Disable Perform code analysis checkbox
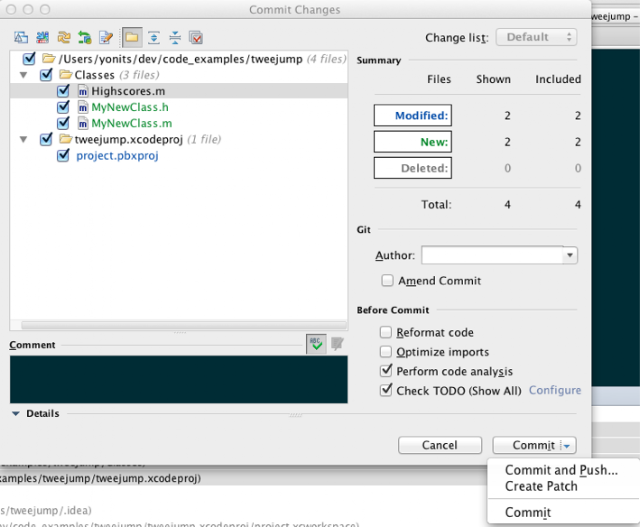640x527 pixels. click(x=386, y=371)
